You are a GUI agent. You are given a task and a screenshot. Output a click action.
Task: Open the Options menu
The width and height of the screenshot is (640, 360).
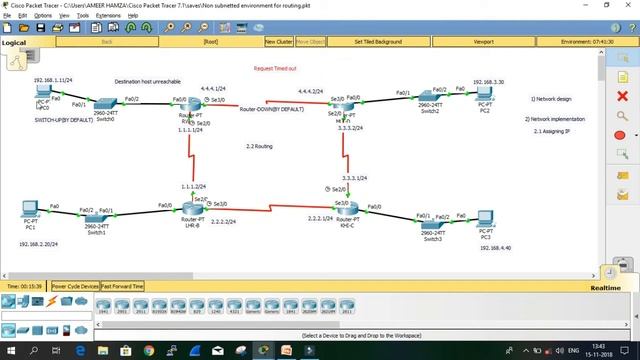click(x=43, y=16)
